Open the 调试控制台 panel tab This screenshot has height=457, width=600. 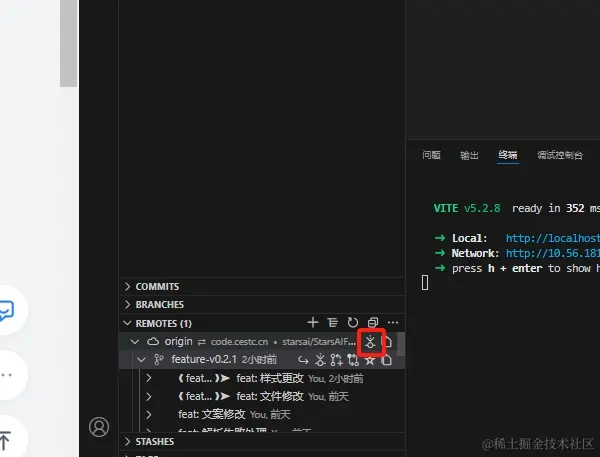pyautogui.click(x=560, y=155)
